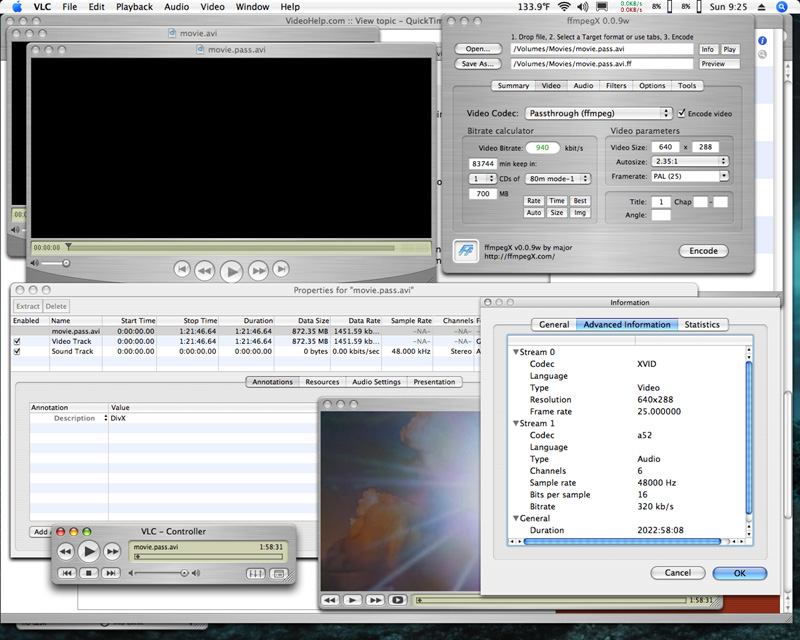This screenshot has width=800, height=640.
Task: Click Cancel in Information window
Action: pos(678,573)
